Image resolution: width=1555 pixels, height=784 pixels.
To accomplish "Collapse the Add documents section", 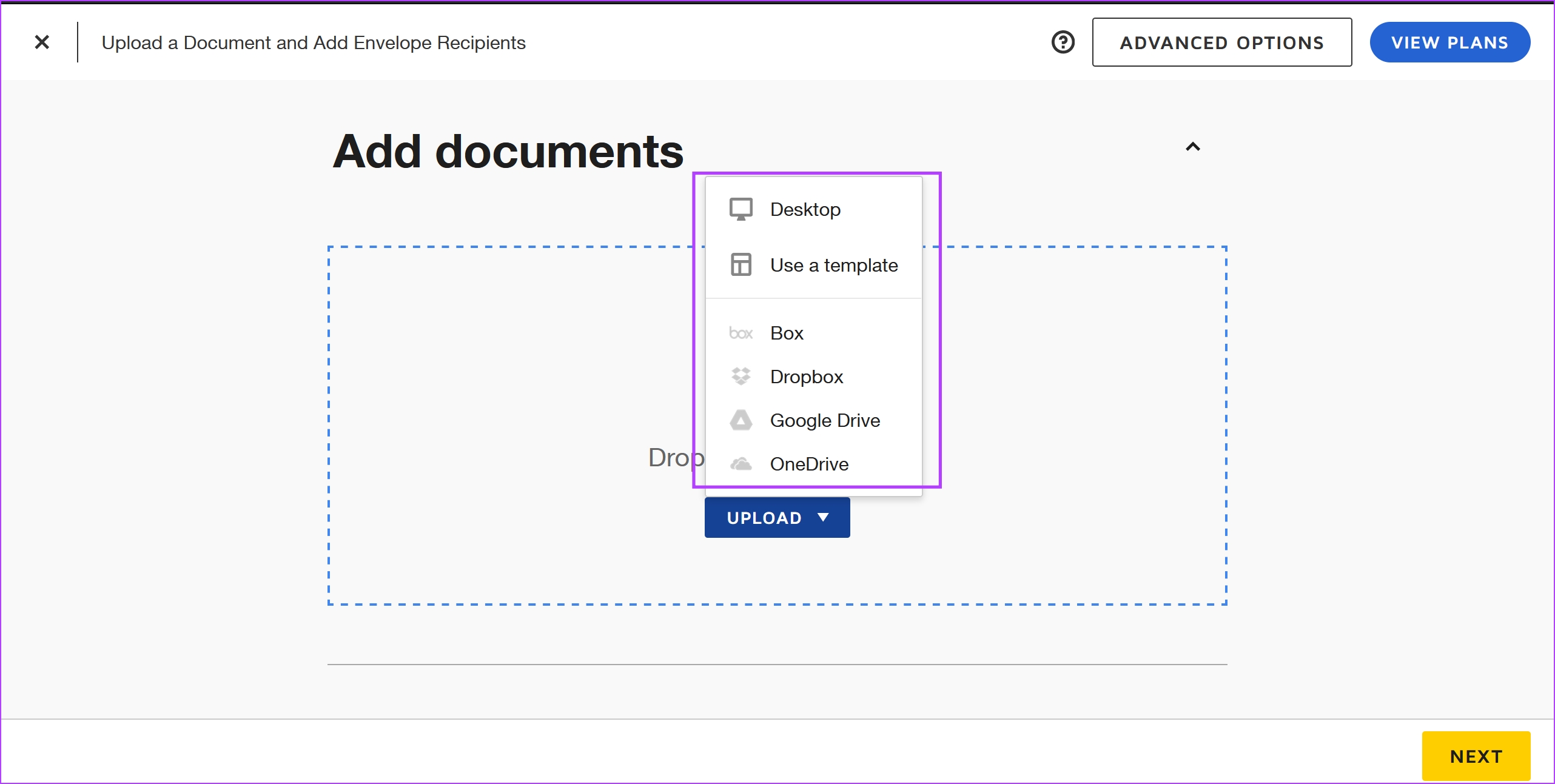I will tap(1192, 147).
